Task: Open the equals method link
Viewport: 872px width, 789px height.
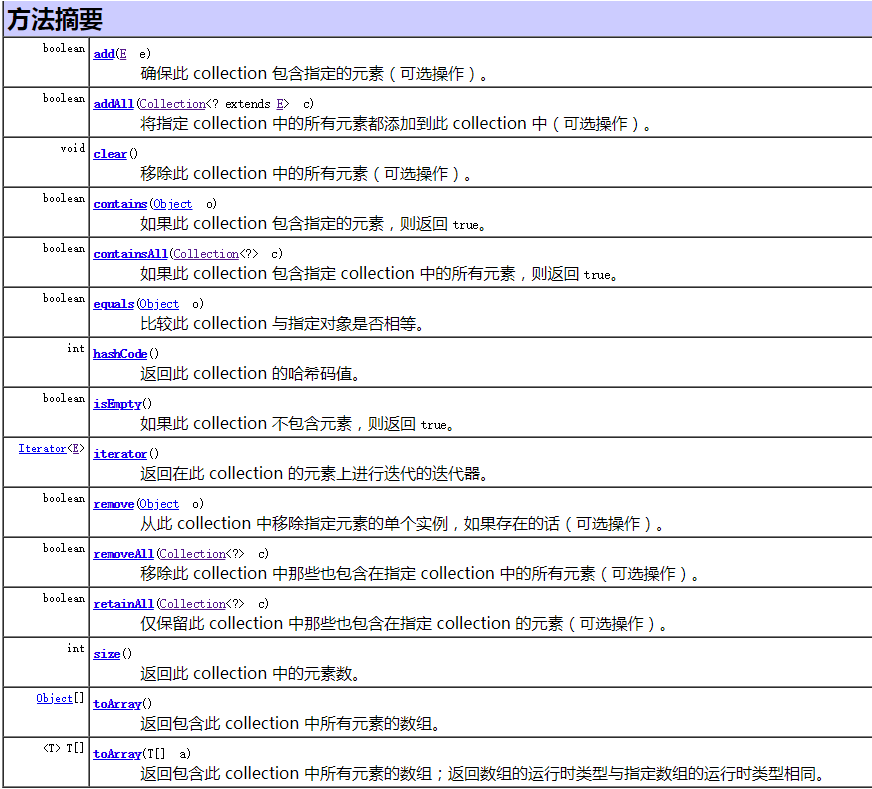Action: point(113,304)
